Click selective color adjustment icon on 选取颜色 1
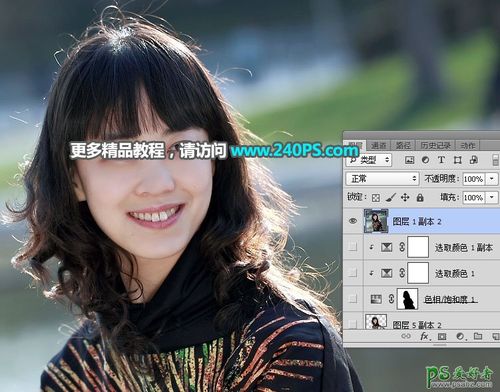The image size is (500, 392). pos(386,273)
